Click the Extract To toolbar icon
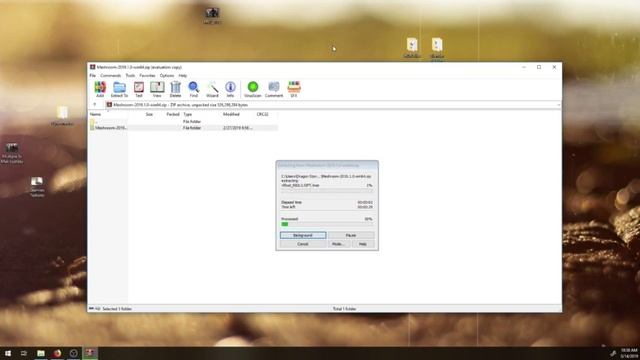 click(x=119, y=89)
